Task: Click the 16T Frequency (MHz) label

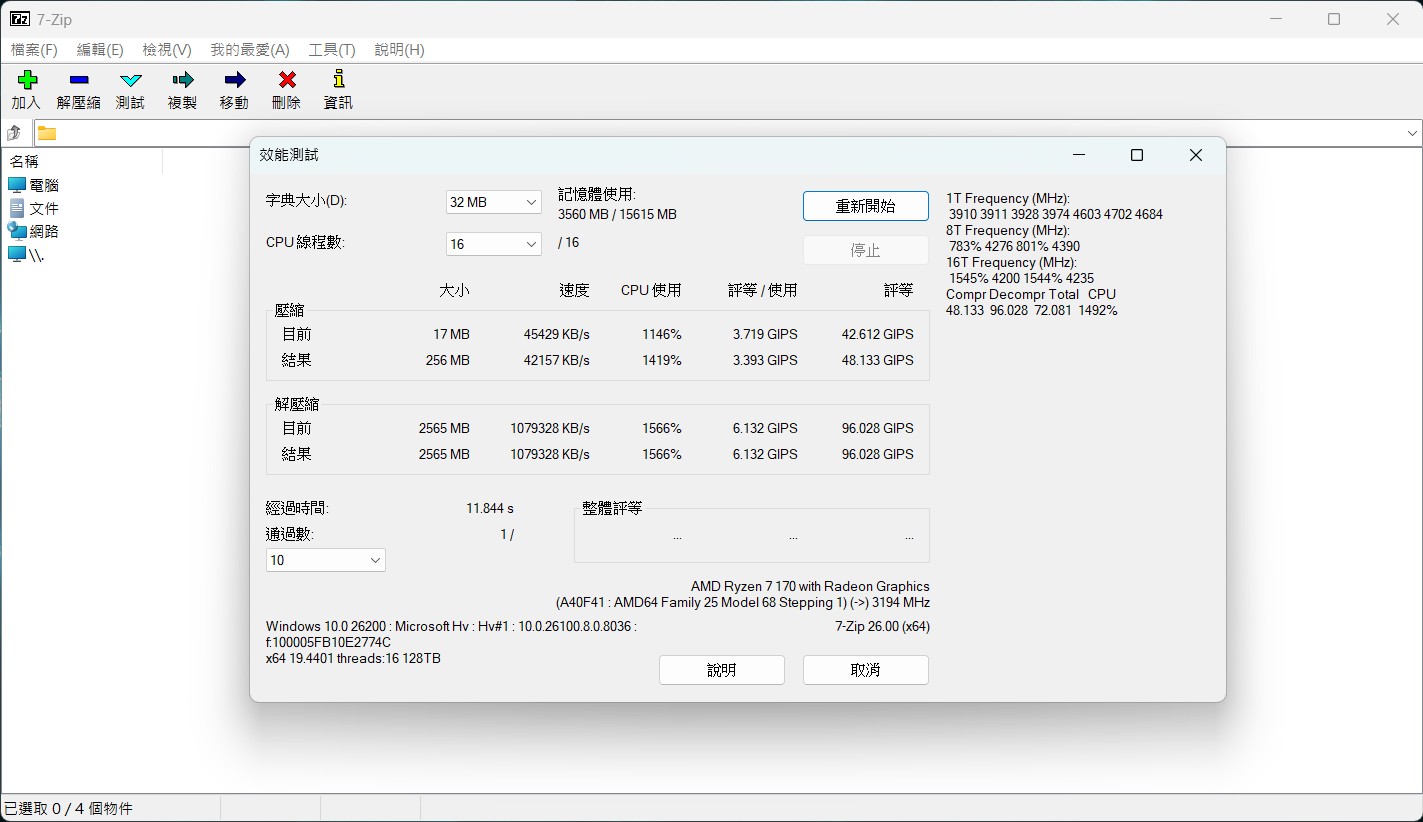Action: (1011, 262)
